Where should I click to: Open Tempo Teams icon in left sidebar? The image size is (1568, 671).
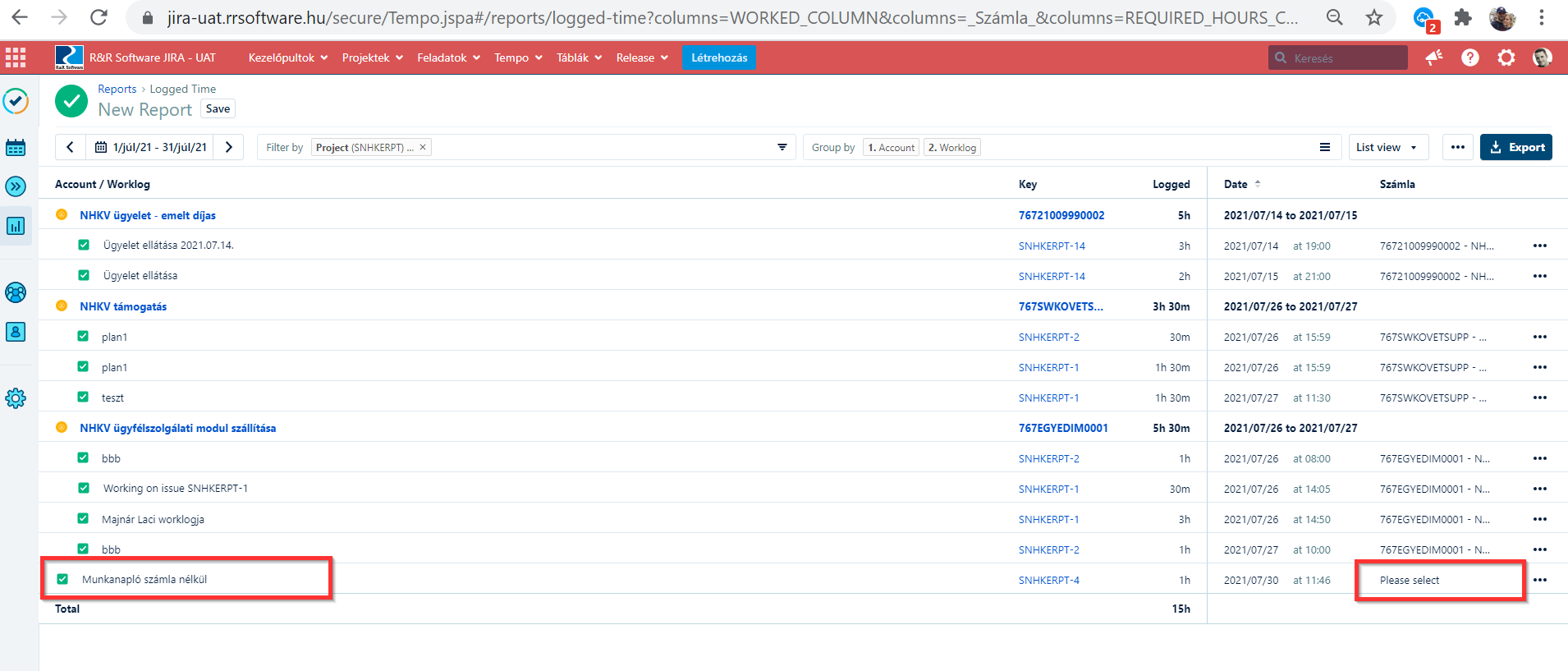(16, 292)
